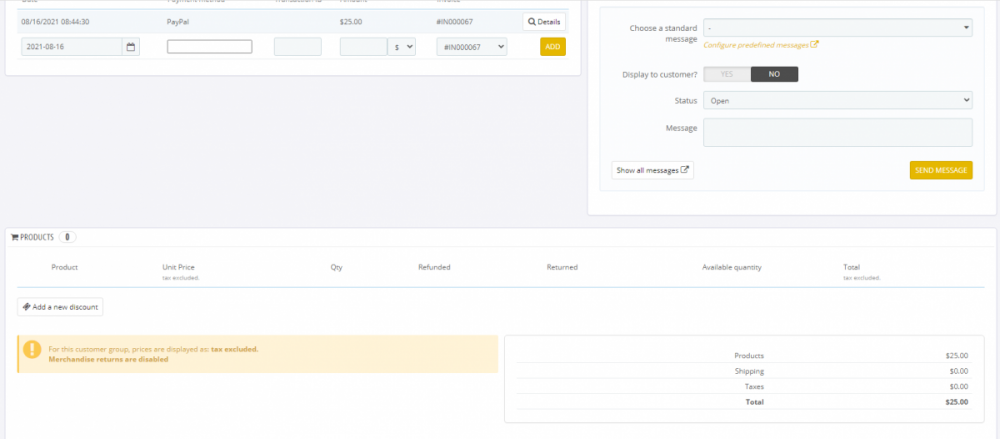Screen dimensions: 1000x439
Task: Select NO for Display to customer
Action: tap(774, 74)
